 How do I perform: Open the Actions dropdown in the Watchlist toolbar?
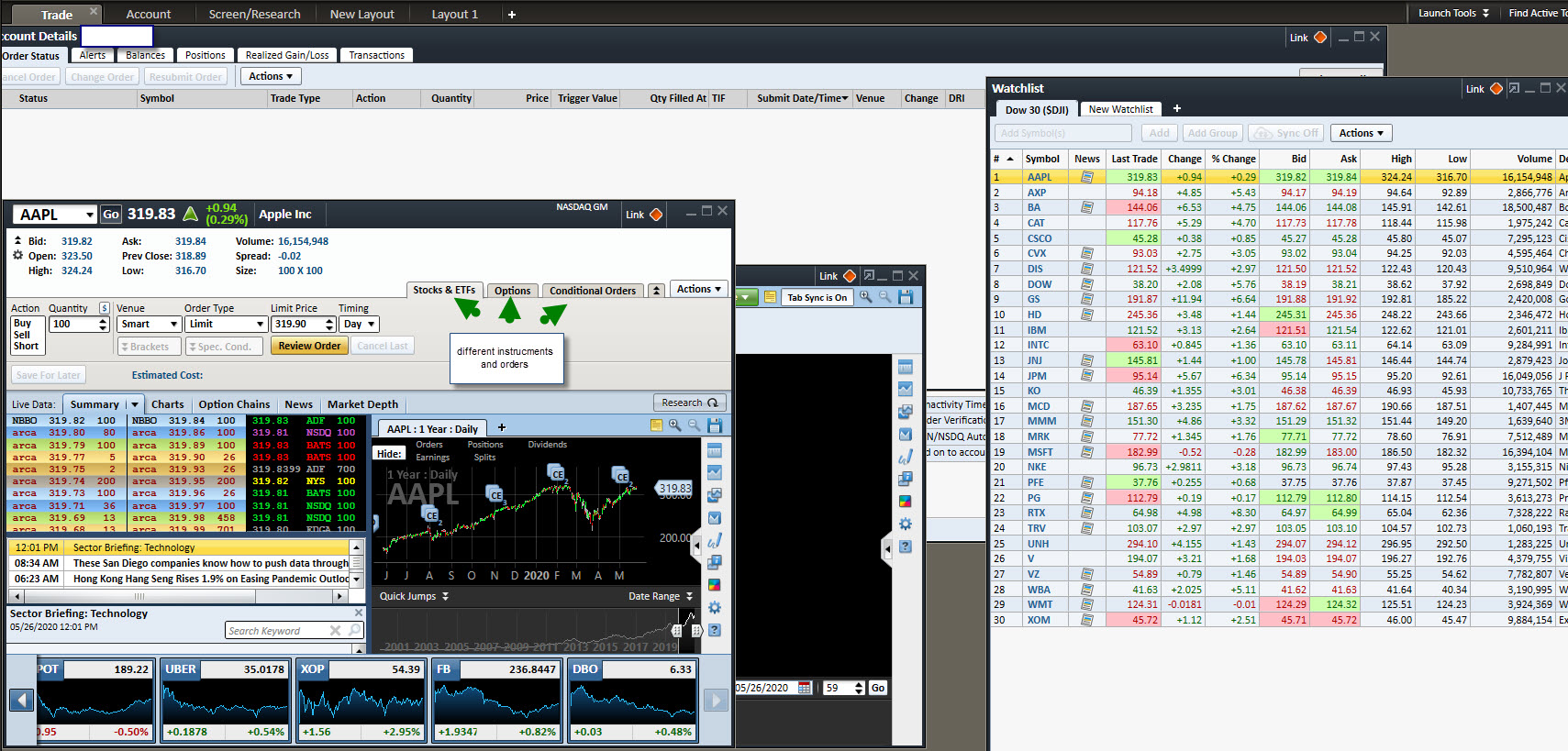(x=1362, y=133)
